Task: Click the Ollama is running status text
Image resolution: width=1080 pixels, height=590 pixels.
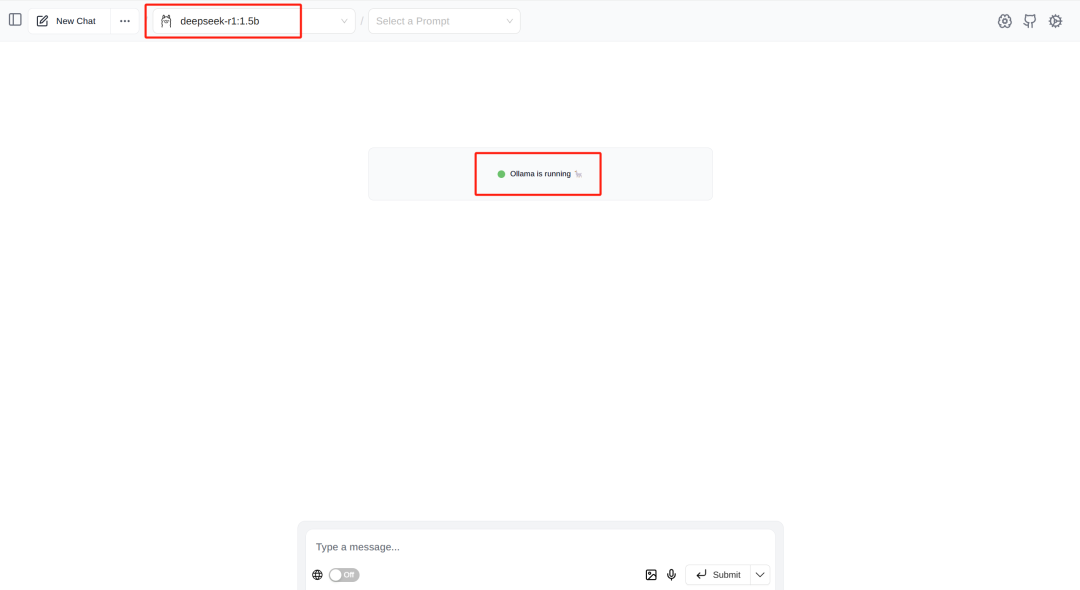Action: 540,173
